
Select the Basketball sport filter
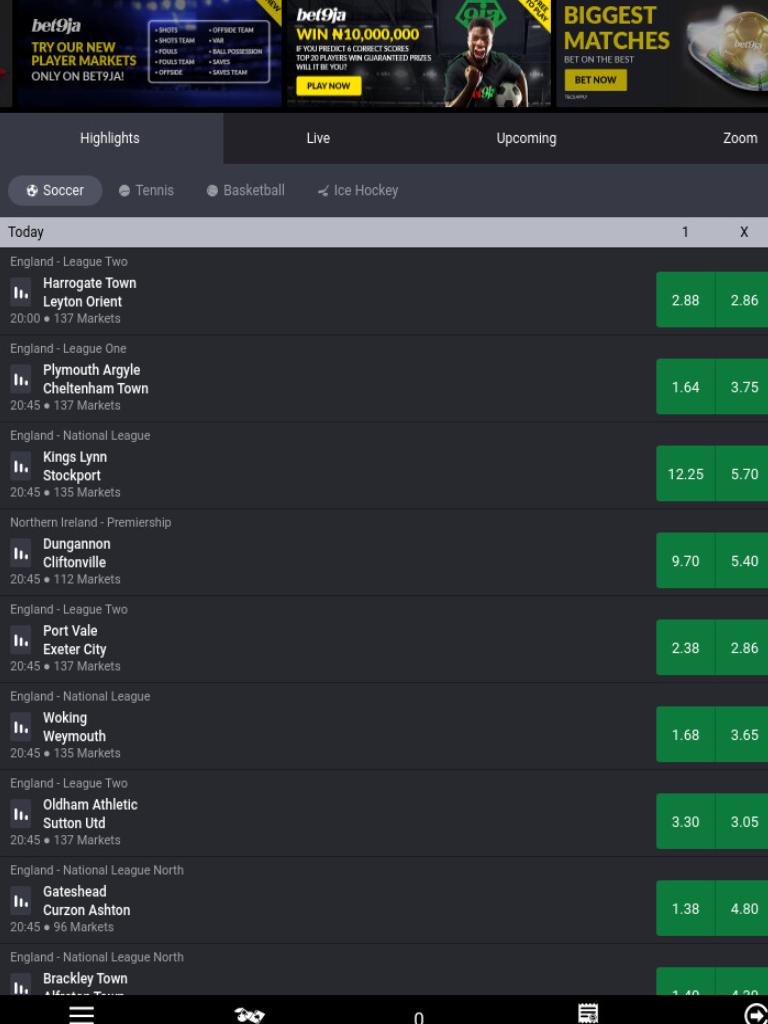coord(246,190)
